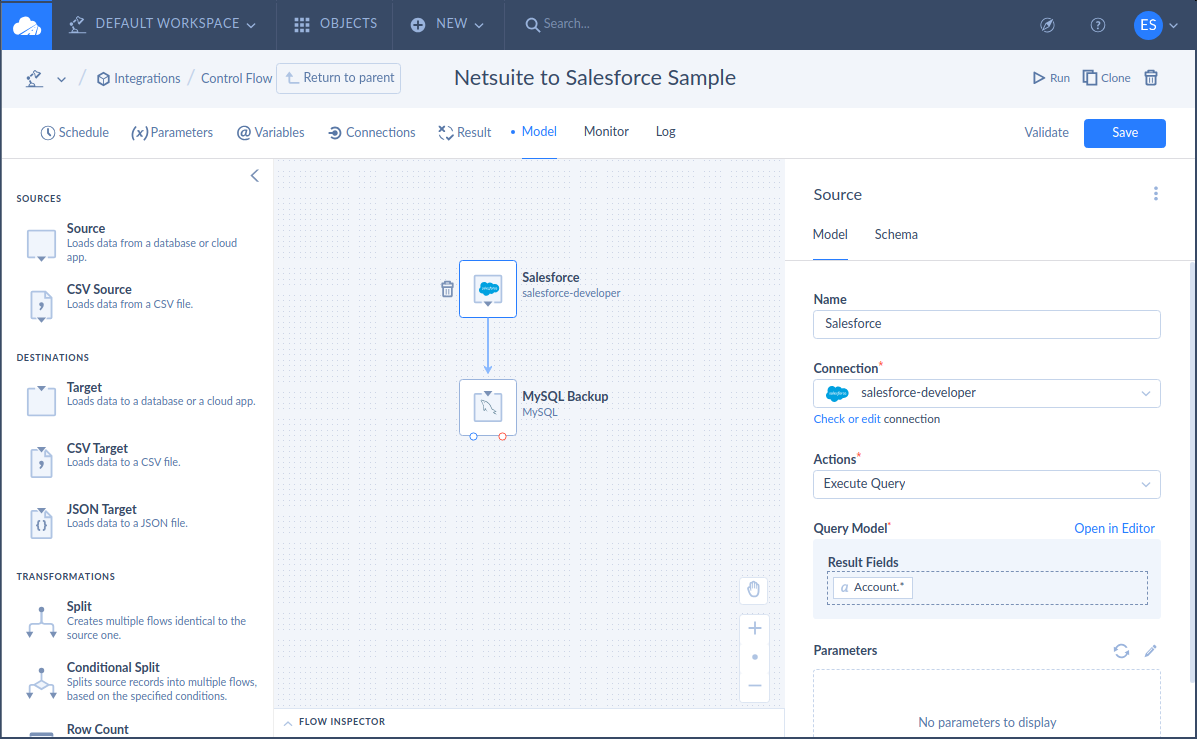This screenshot has height=739, width=1197.
Task: Open the Connection dropdown
Action: 986,393
